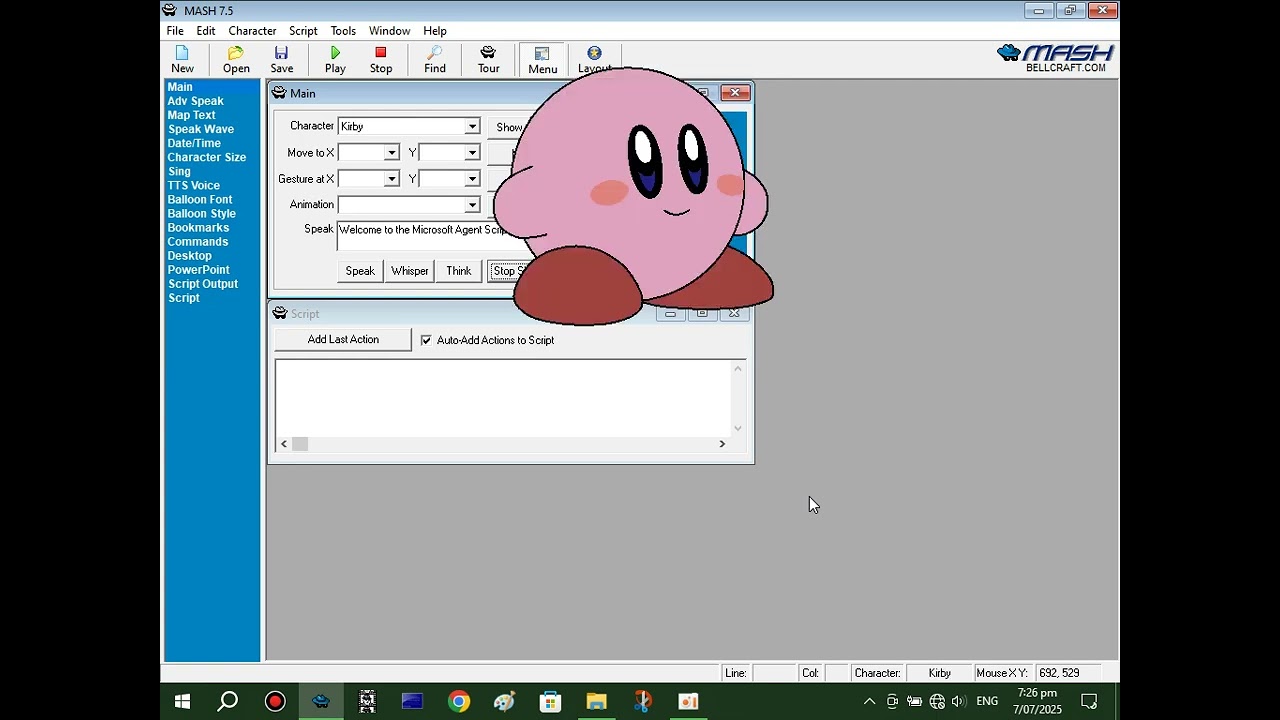Click the Kirby agent character
This screenshot has height=720, width=1280.
(x=632, y=196)
